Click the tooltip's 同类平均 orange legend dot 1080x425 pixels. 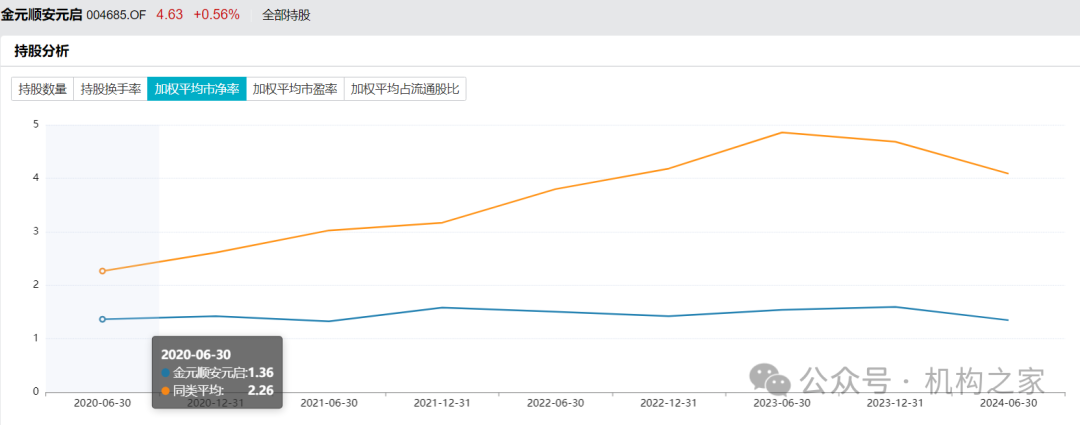(x=165, y=391)
